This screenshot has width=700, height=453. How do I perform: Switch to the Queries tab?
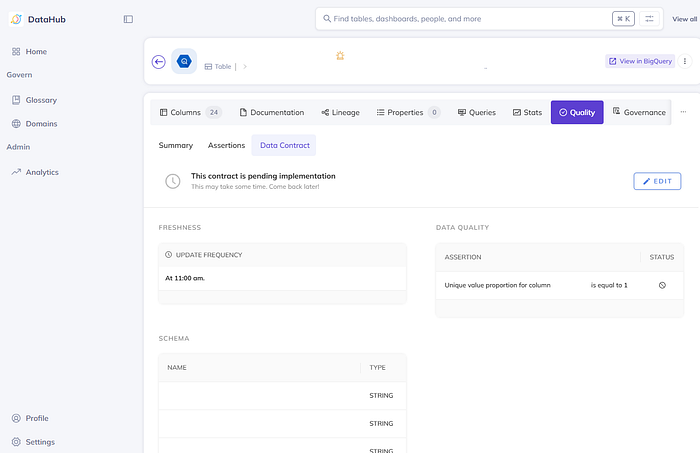click(x=477, y=112)
